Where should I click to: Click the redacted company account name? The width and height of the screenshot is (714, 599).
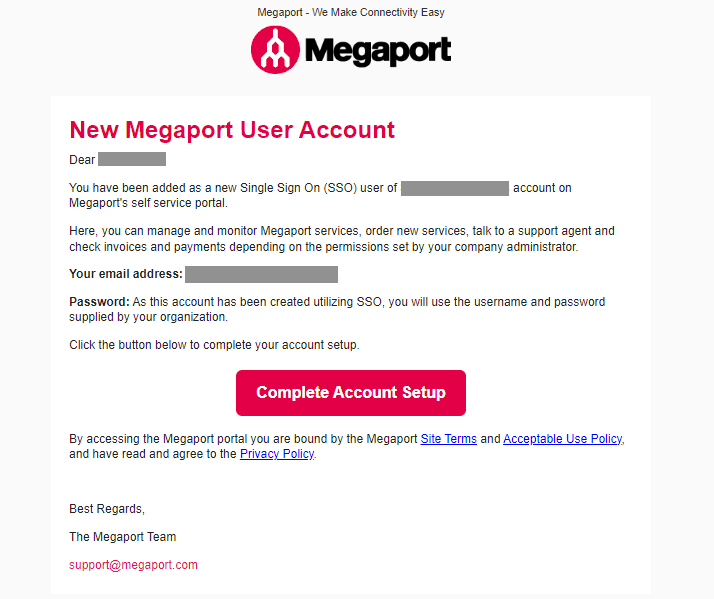[455, 188]
